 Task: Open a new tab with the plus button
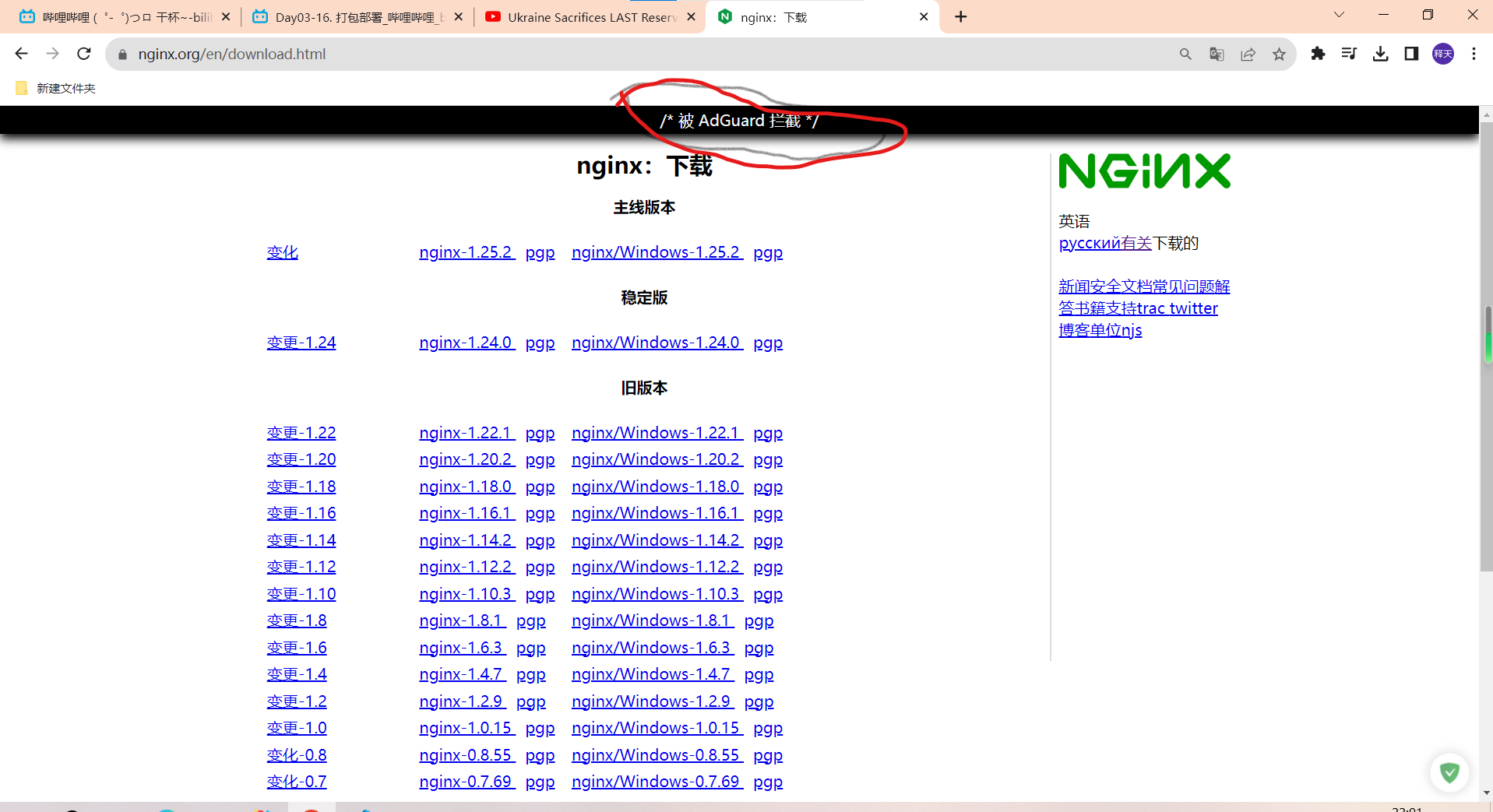tap(960, 16)
